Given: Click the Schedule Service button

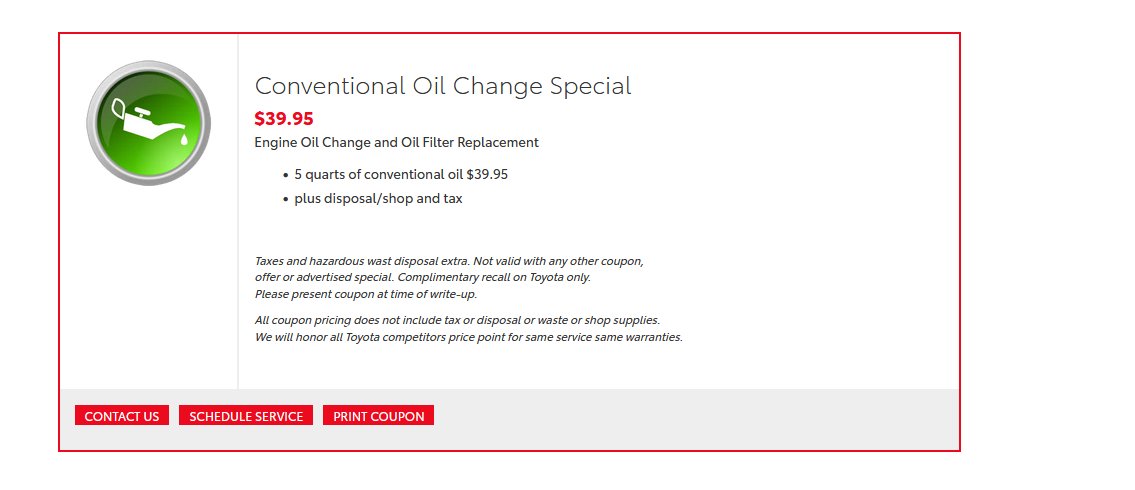Looking at the screenshot, I should (x=246, y=415).
